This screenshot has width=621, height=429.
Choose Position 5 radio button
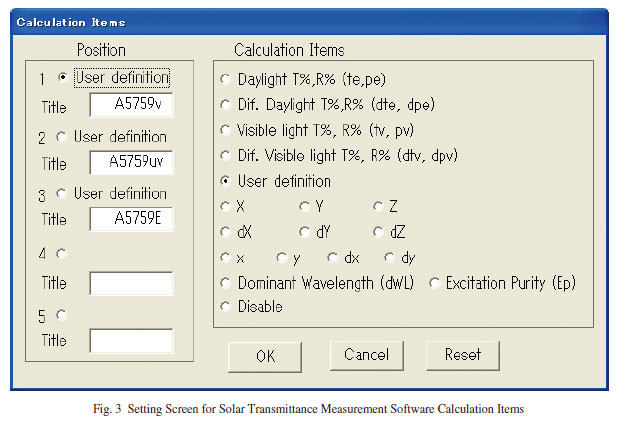[61, 315]
